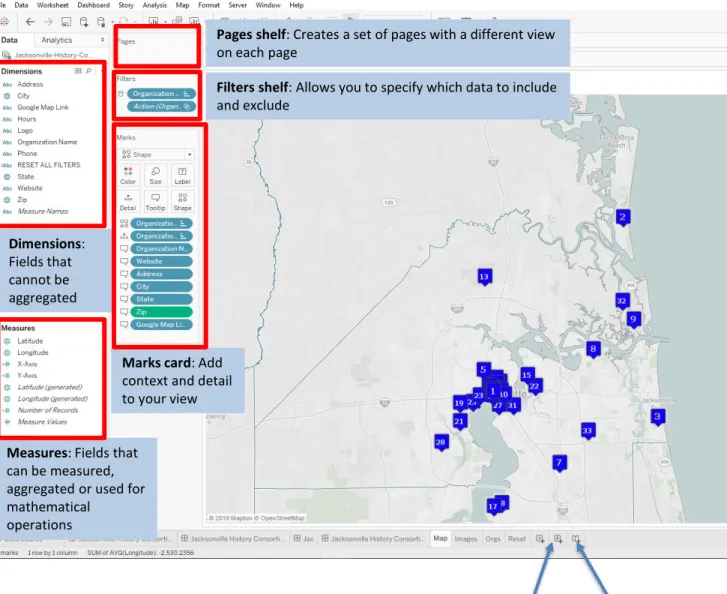Select the Organization Name dimension field

click(x=47, y=142)
